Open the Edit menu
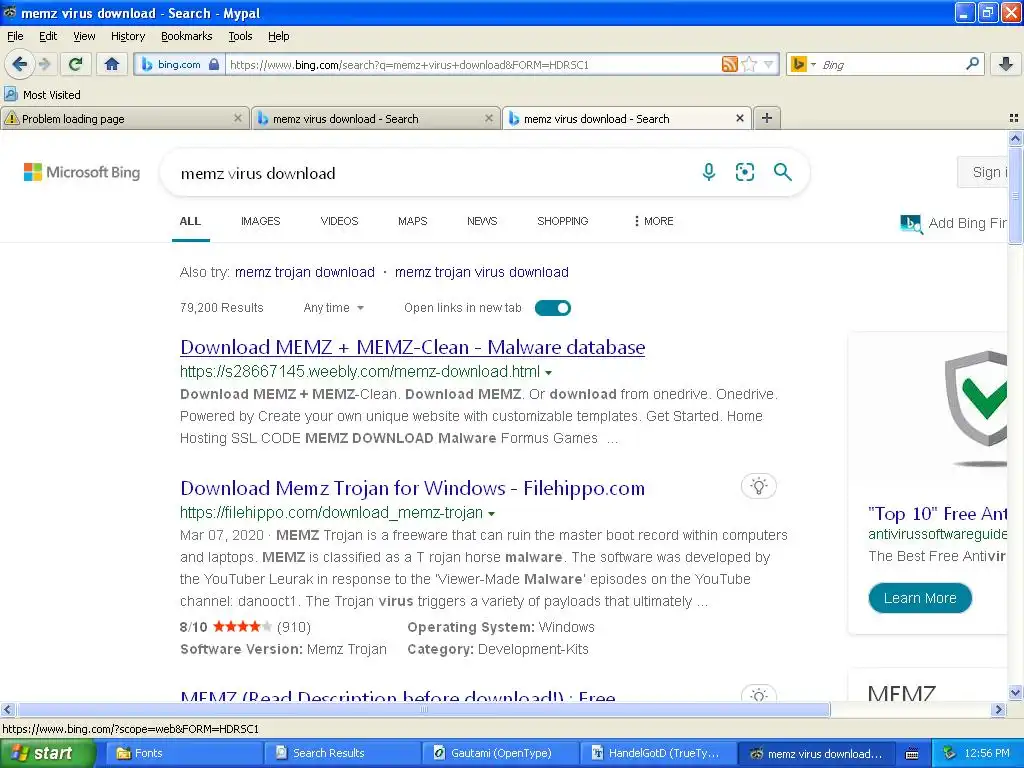The width and height of the screenshot is (1024, 768). click(x=48, y=36)
